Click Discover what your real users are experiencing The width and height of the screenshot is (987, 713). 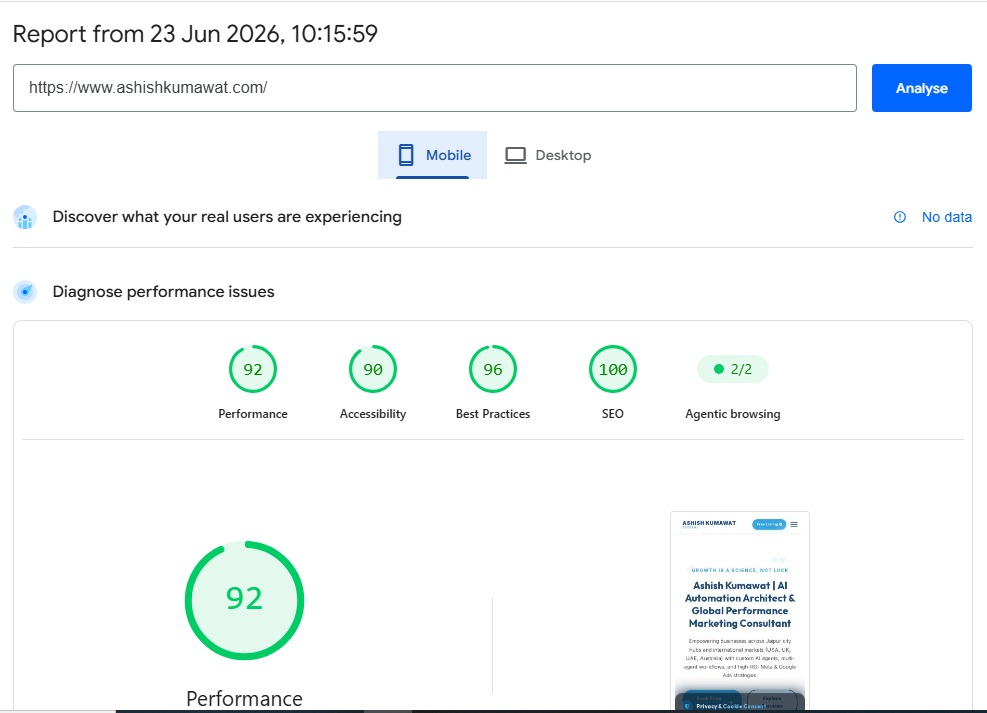pyautogui.click(x=227, y=217)
